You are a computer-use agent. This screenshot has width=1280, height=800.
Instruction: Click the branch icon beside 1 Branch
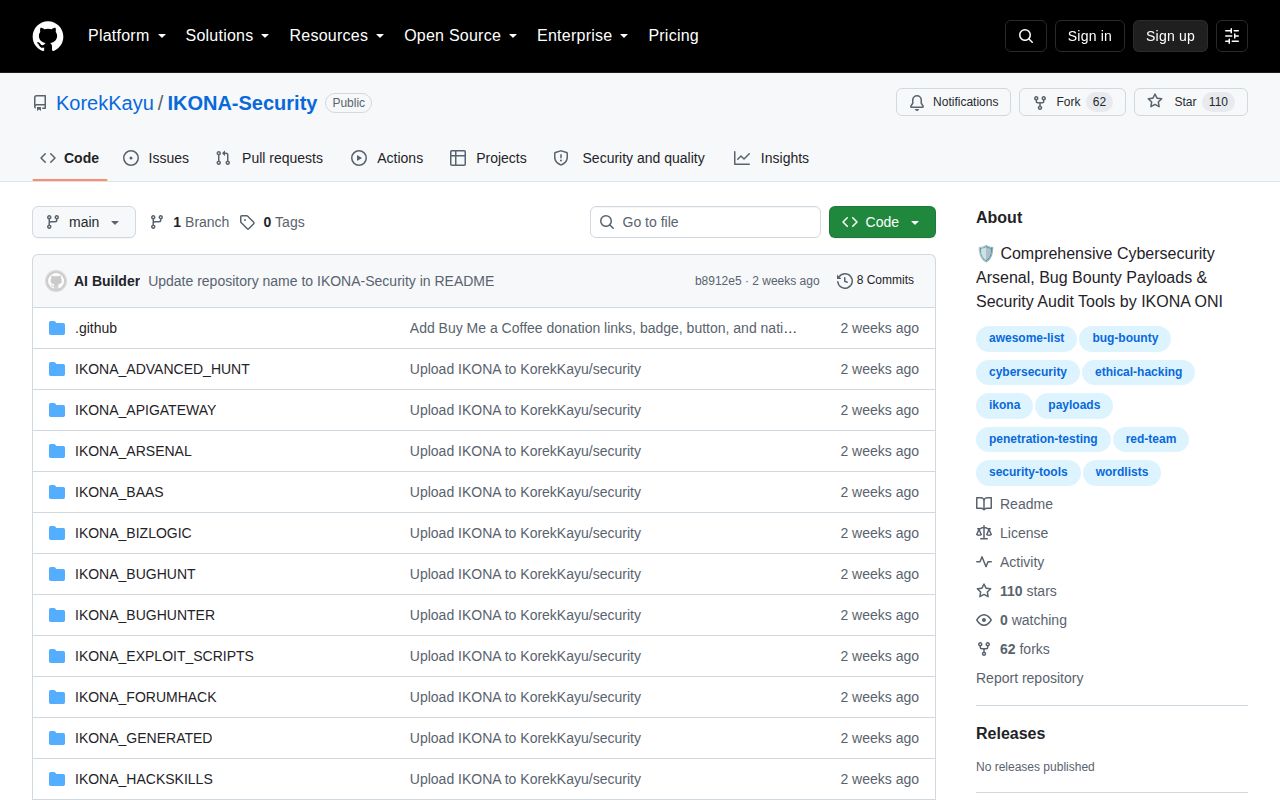click(x=157, y=222)
